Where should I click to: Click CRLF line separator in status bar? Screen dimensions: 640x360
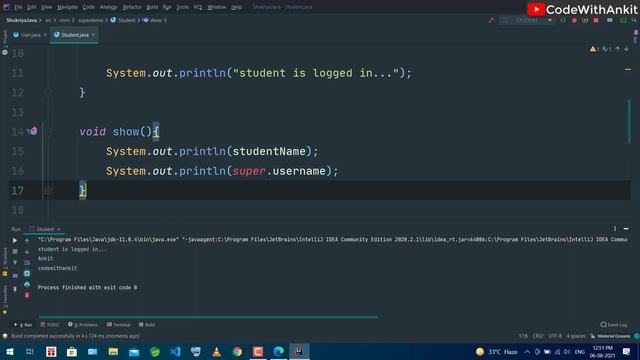pos(538,336)
